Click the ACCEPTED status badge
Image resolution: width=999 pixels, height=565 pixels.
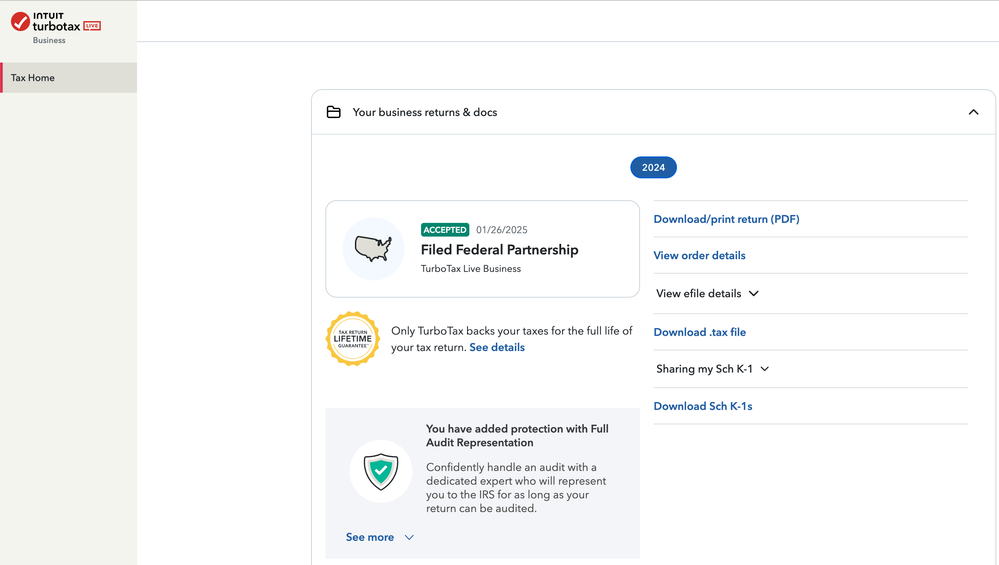tap(445, 230)
